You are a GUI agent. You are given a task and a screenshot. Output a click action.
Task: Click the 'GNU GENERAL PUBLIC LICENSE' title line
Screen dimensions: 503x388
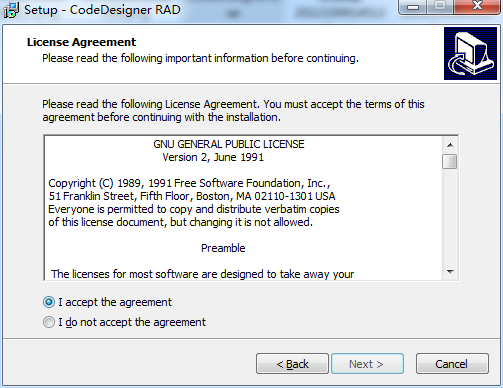click(x=229, y=144)
